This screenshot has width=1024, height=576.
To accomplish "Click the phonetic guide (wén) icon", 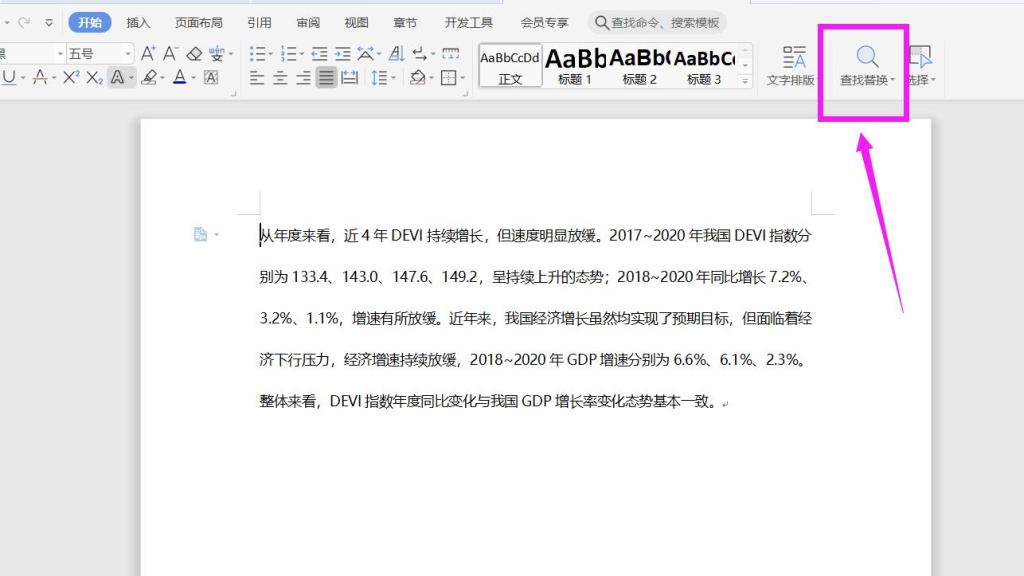I will pyautogui.click(x=216, y=54).
